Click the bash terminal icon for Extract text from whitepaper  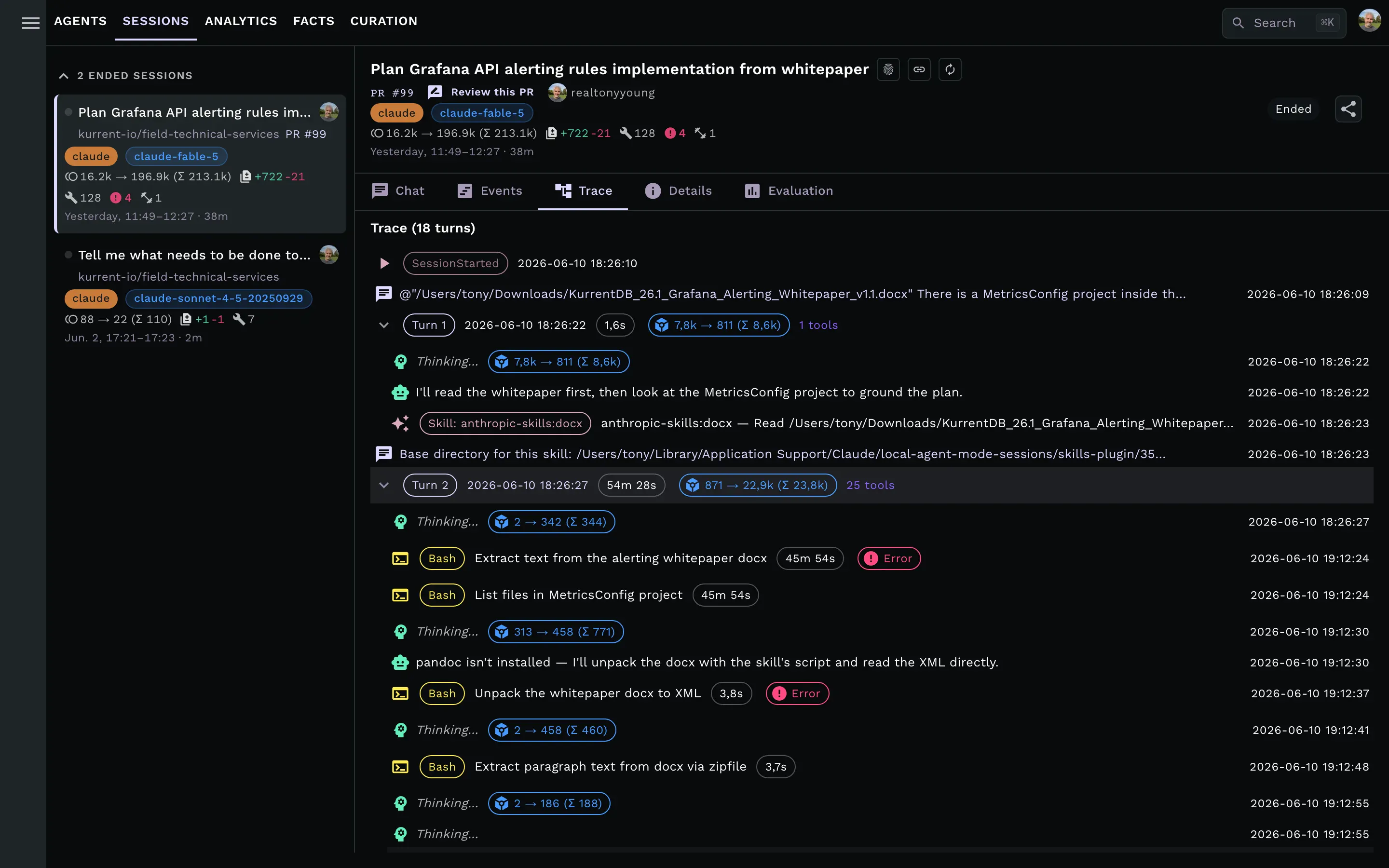(400, 558)
